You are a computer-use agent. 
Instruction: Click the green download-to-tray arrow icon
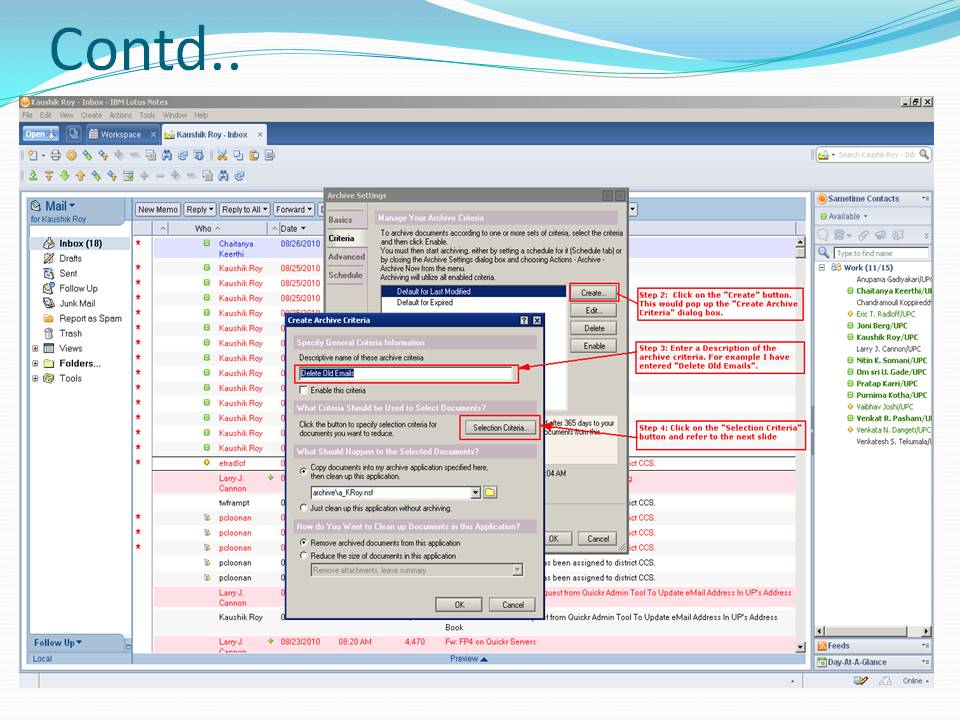[33, 176]
